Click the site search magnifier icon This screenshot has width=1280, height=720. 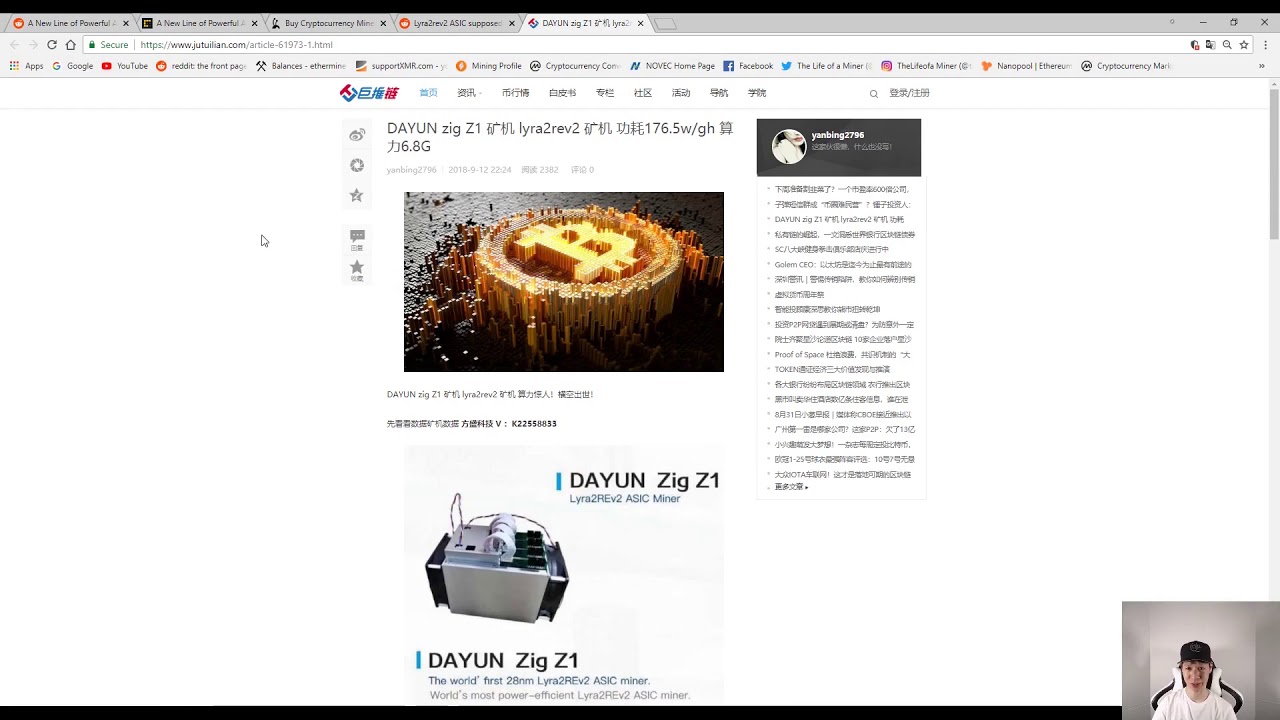click(x=873, y=94)
